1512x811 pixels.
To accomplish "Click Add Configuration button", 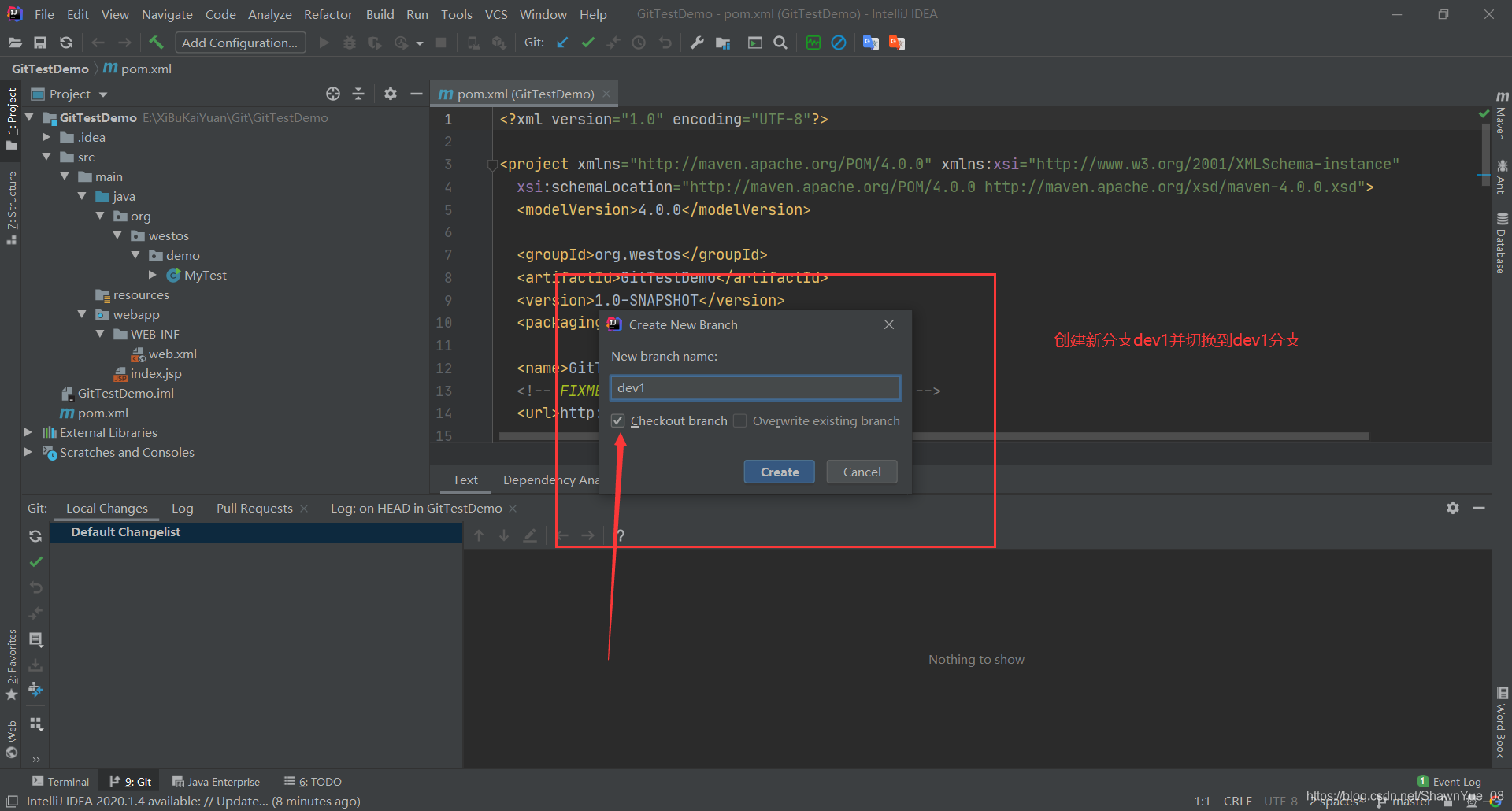I will tap(240, 43).
